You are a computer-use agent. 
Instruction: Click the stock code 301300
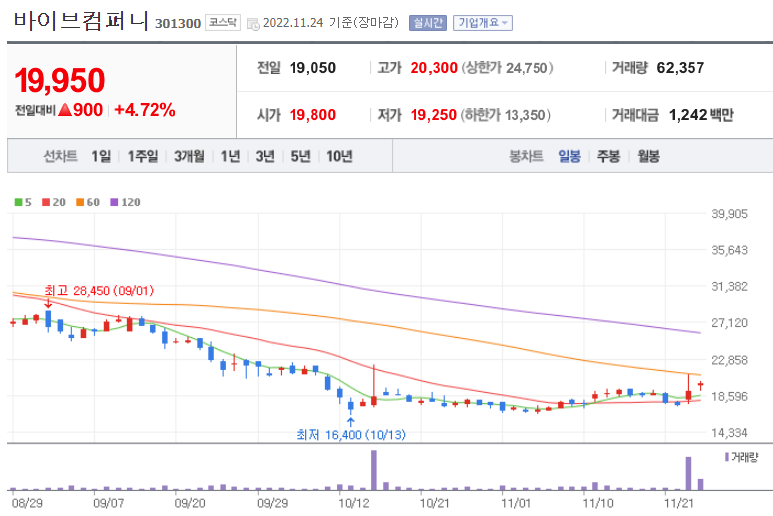(x=178, y=24)
